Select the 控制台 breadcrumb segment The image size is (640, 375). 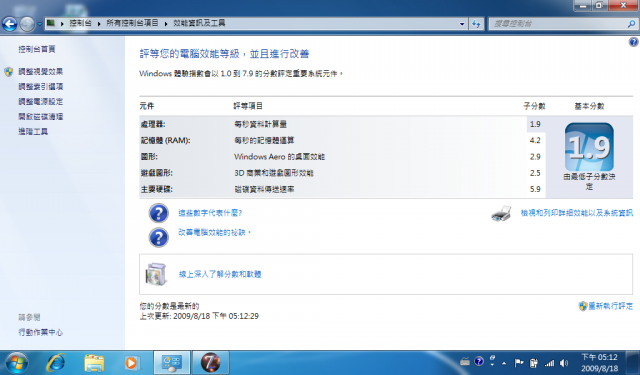pyautogui.click(x=80, y=23)
